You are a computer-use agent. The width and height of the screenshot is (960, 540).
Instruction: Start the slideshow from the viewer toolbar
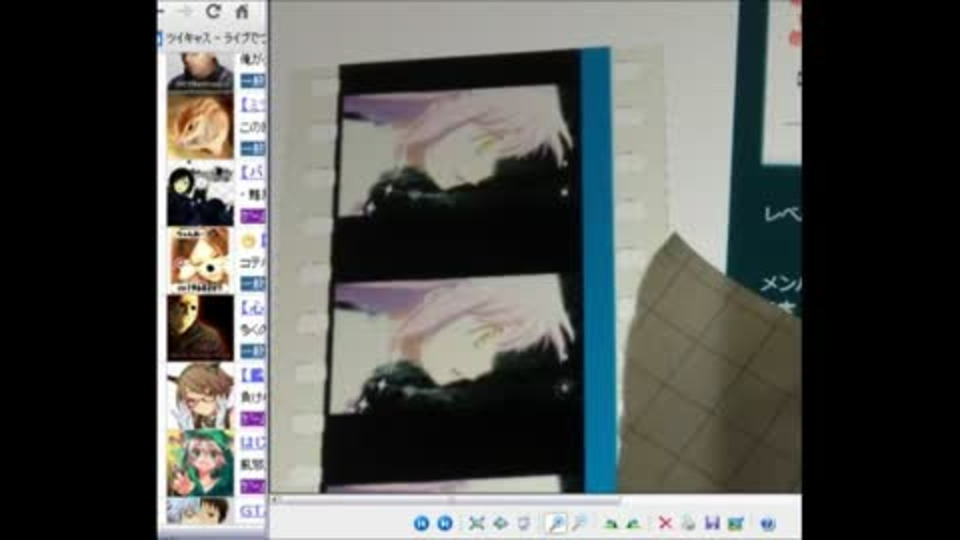(x=524, y=523)
